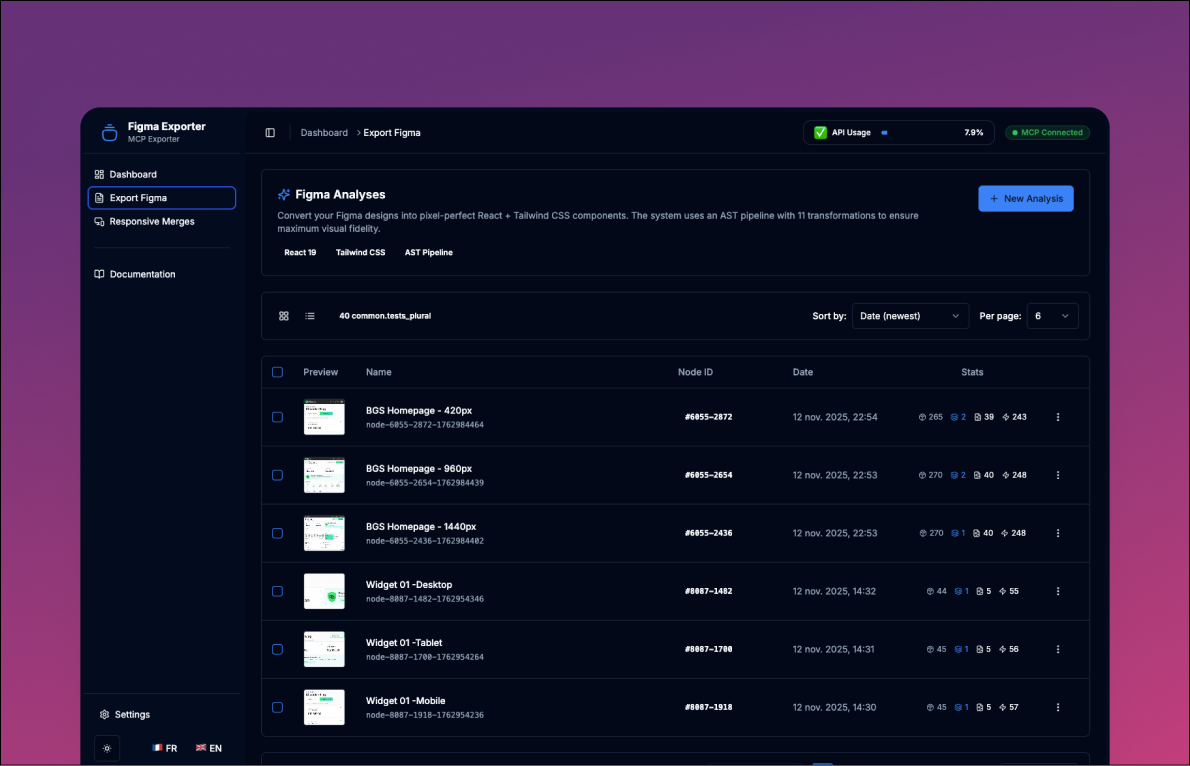Toggle the light/dark theme sun icon
The height and width of the screenshot is (766, 1190).
[x=107, y=748]
